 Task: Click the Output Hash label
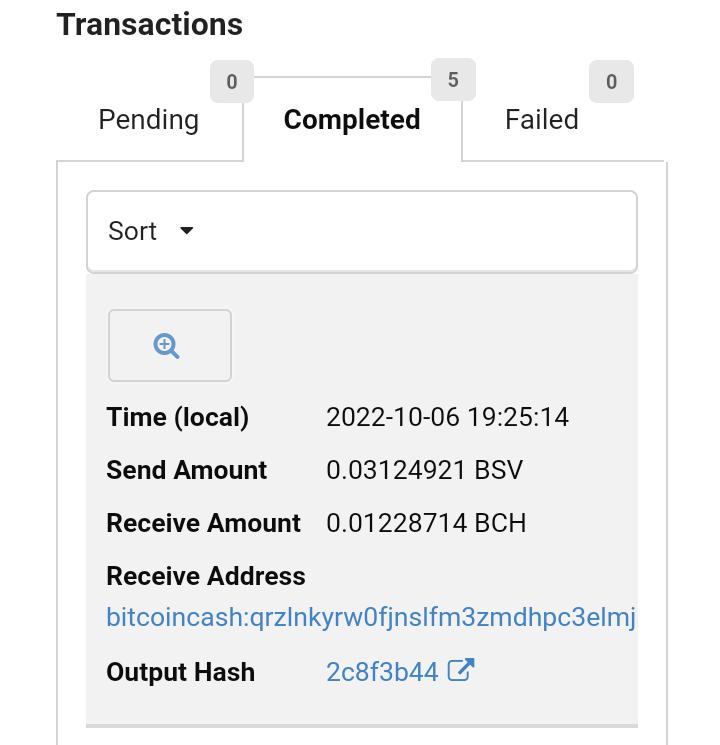pyautogui.click(x=181, y=672)
